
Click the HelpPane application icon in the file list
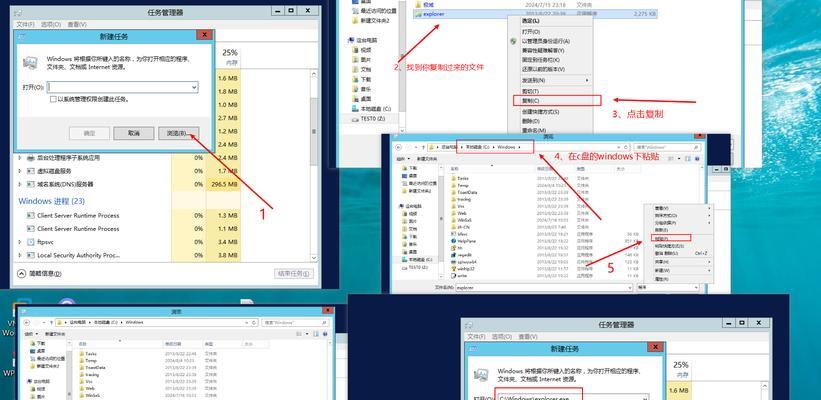453,241
